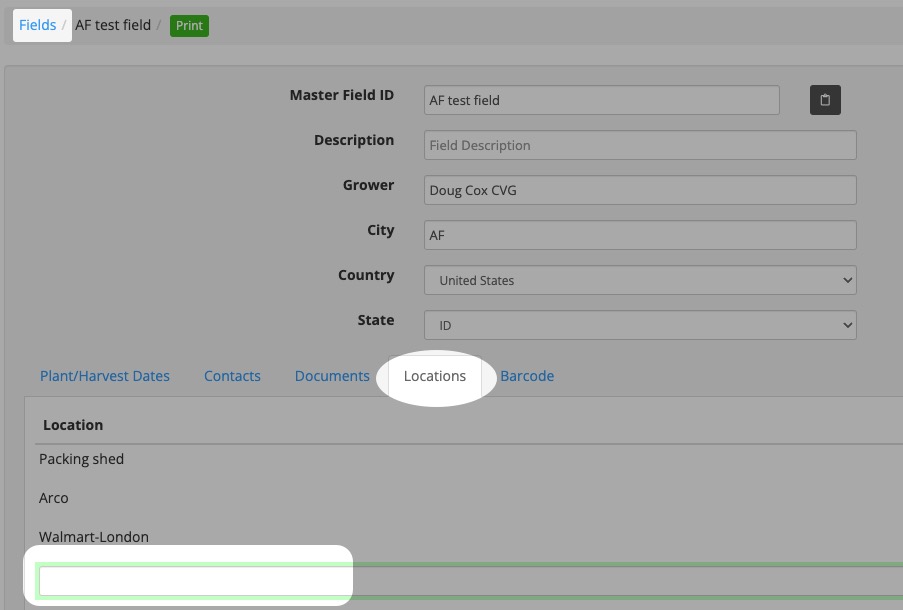Select the Packing shed location row
This screenshot has width=903, height=610.
pos(82,459)
